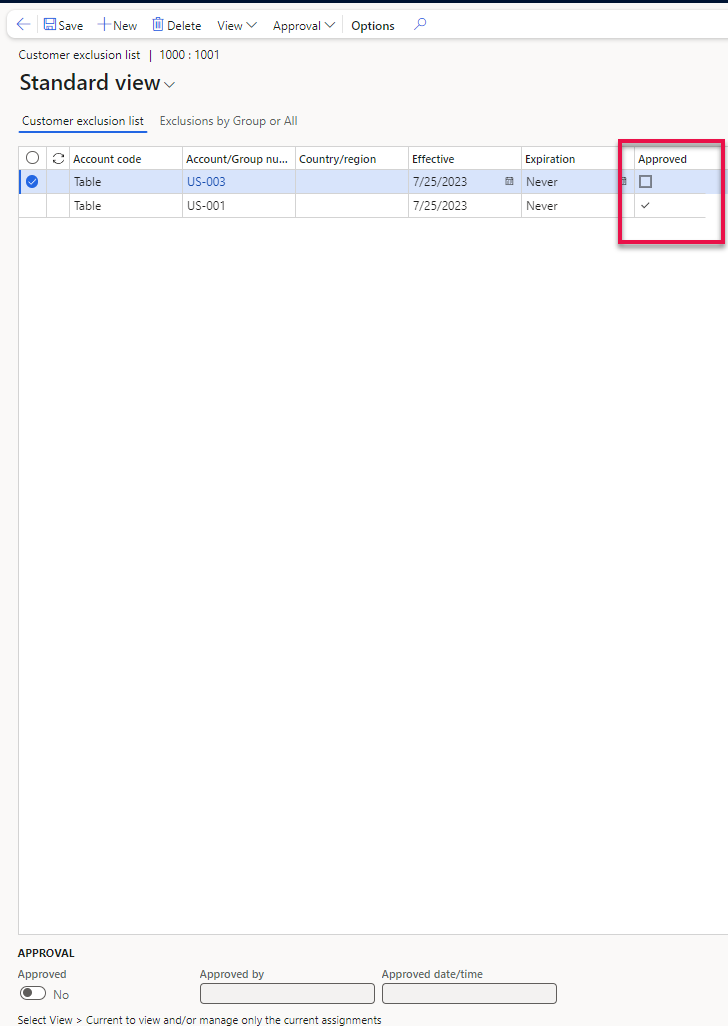This screenshot has height=1026, width=728.
Task: Create a new record with New
Action: [117, 25]
